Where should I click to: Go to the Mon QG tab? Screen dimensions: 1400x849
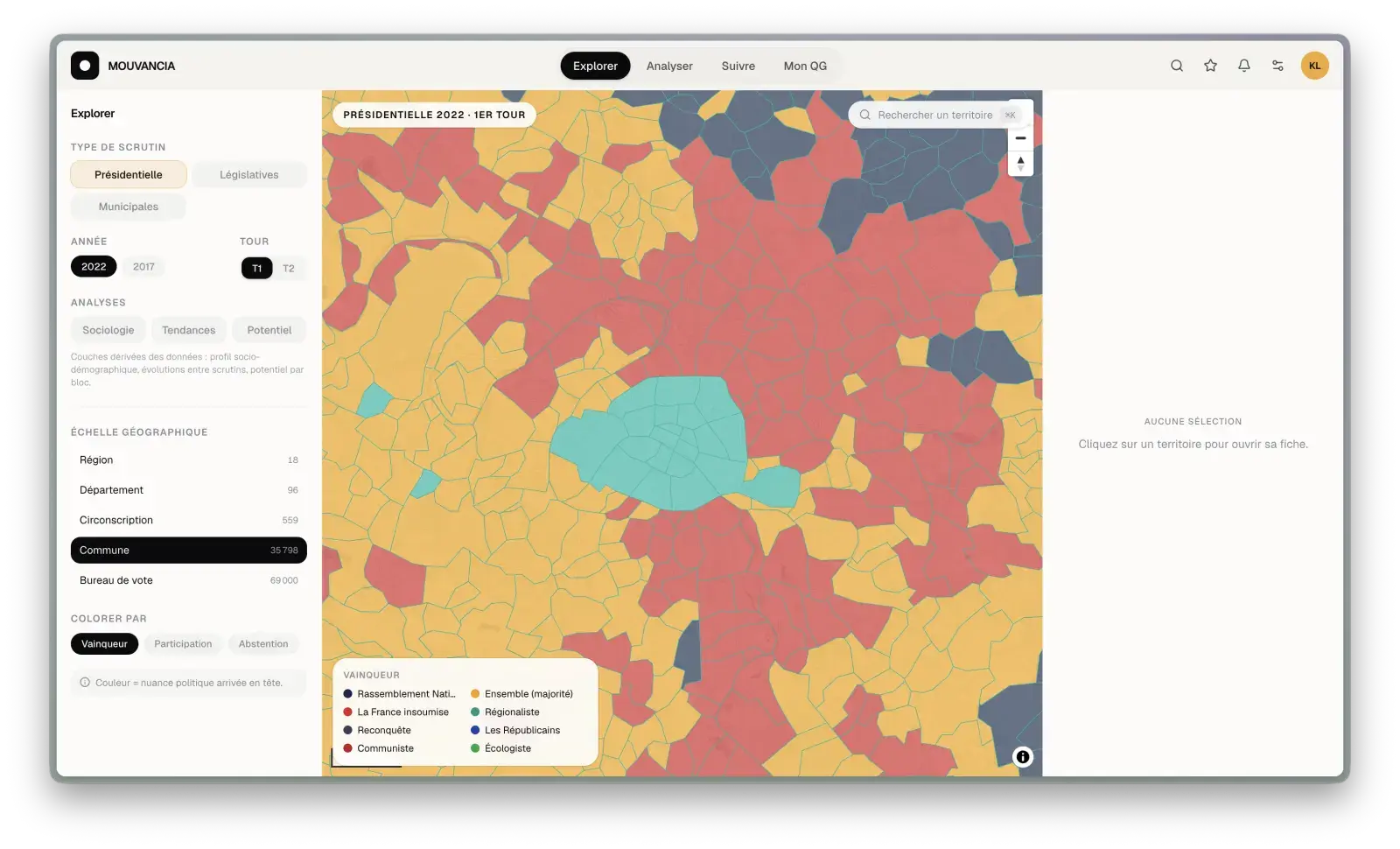coord(805,66)
